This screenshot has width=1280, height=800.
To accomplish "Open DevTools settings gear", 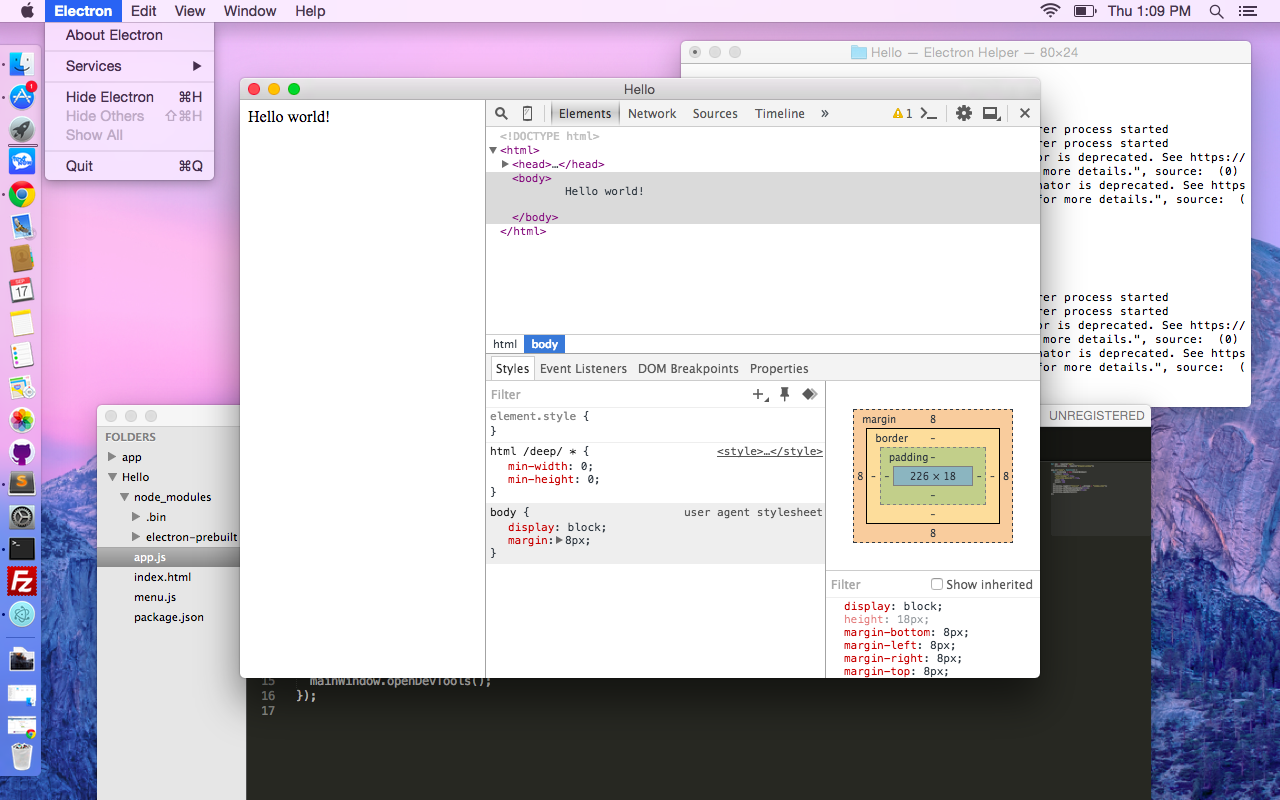I will [x=964, y=114].
